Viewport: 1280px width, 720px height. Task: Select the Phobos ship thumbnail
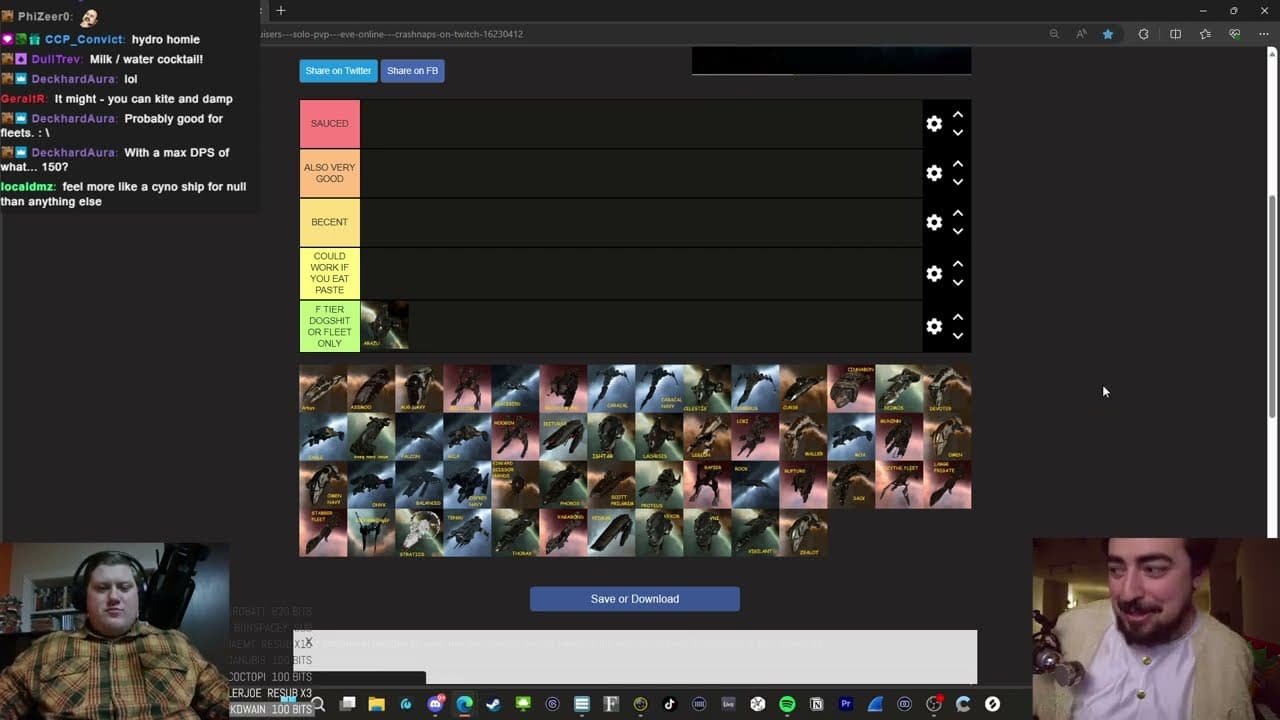[x=564, y=485]
